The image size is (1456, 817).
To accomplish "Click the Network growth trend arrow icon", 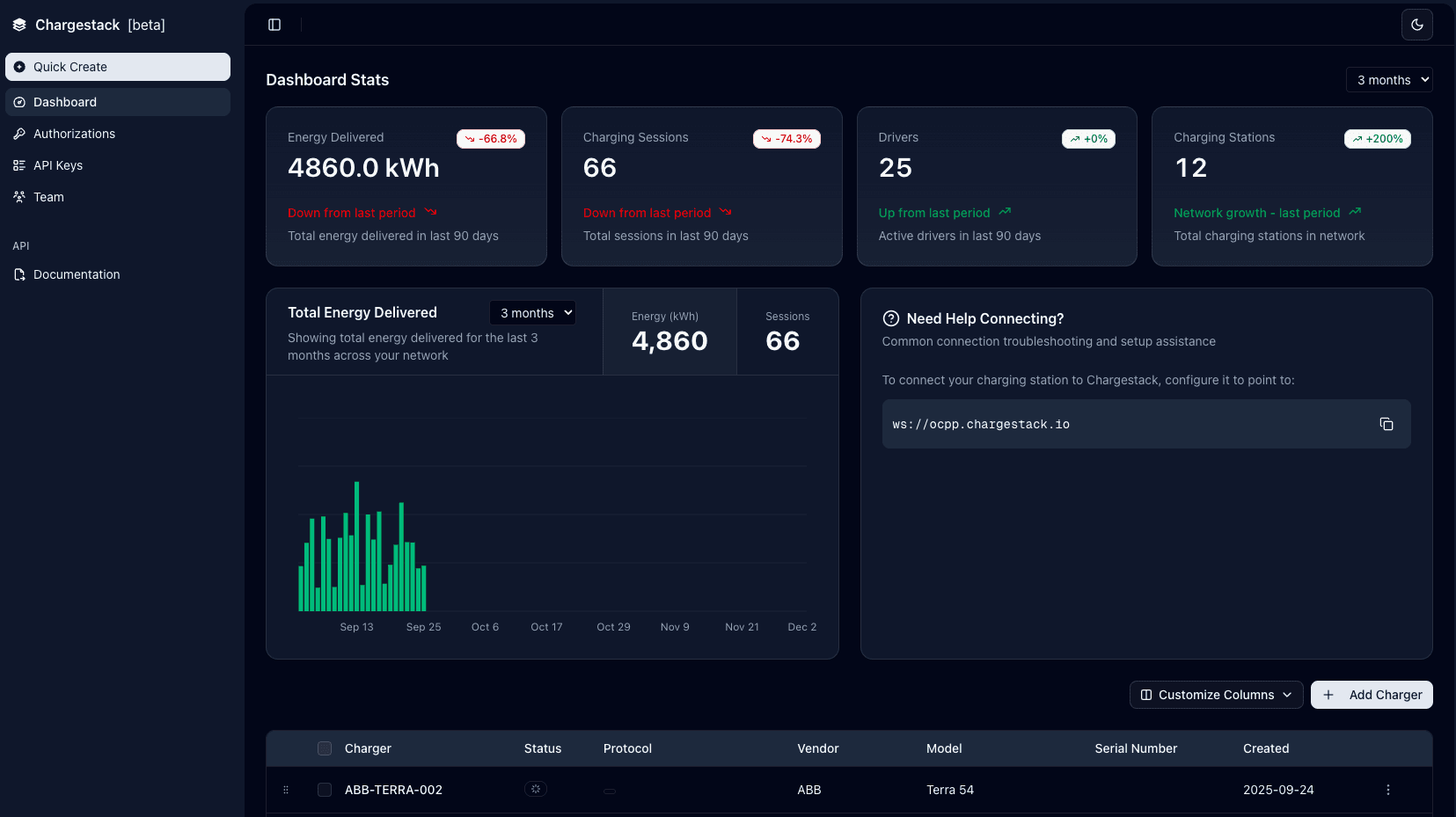I will [x=1355, y=212].
